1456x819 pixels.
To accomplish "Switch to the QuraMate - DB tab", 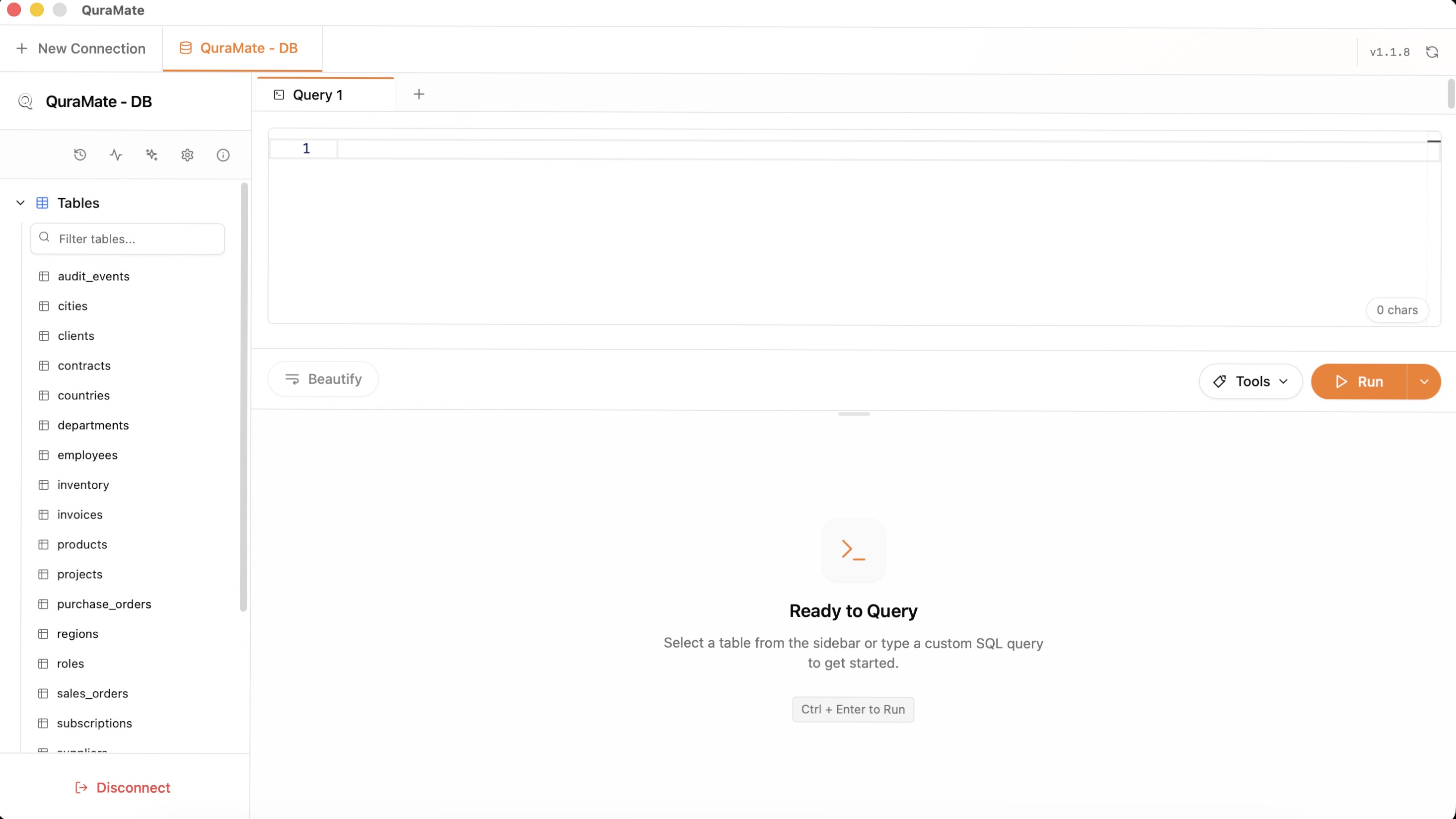I will tap(241, 48).
